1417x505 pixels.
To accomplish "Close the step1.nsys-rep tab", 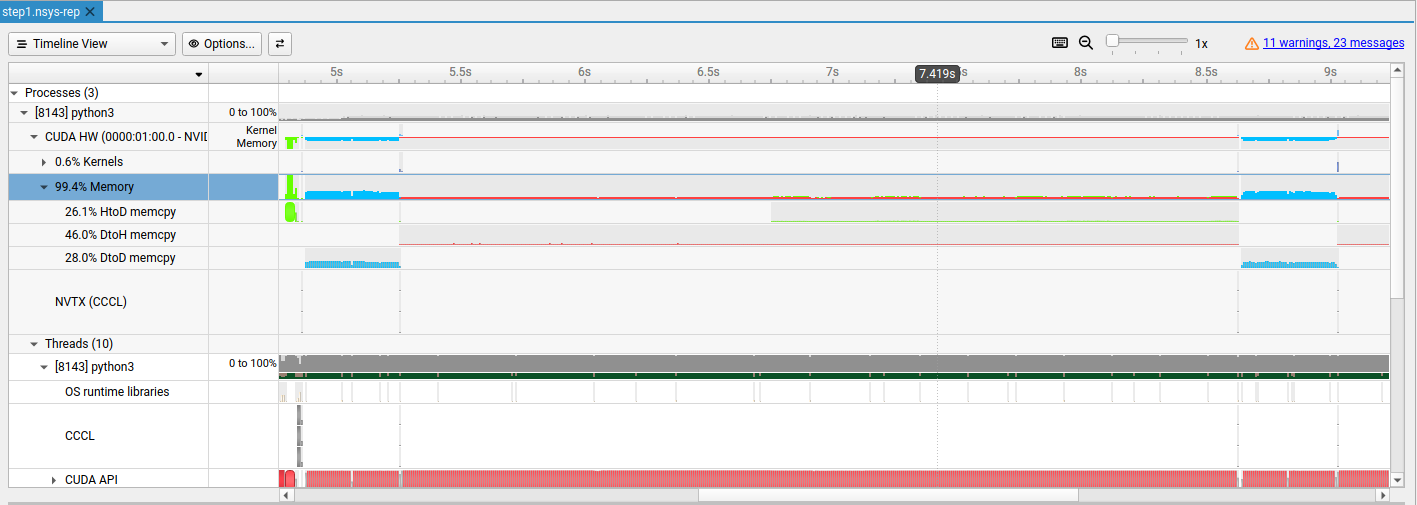I will [x=90, y=11].
